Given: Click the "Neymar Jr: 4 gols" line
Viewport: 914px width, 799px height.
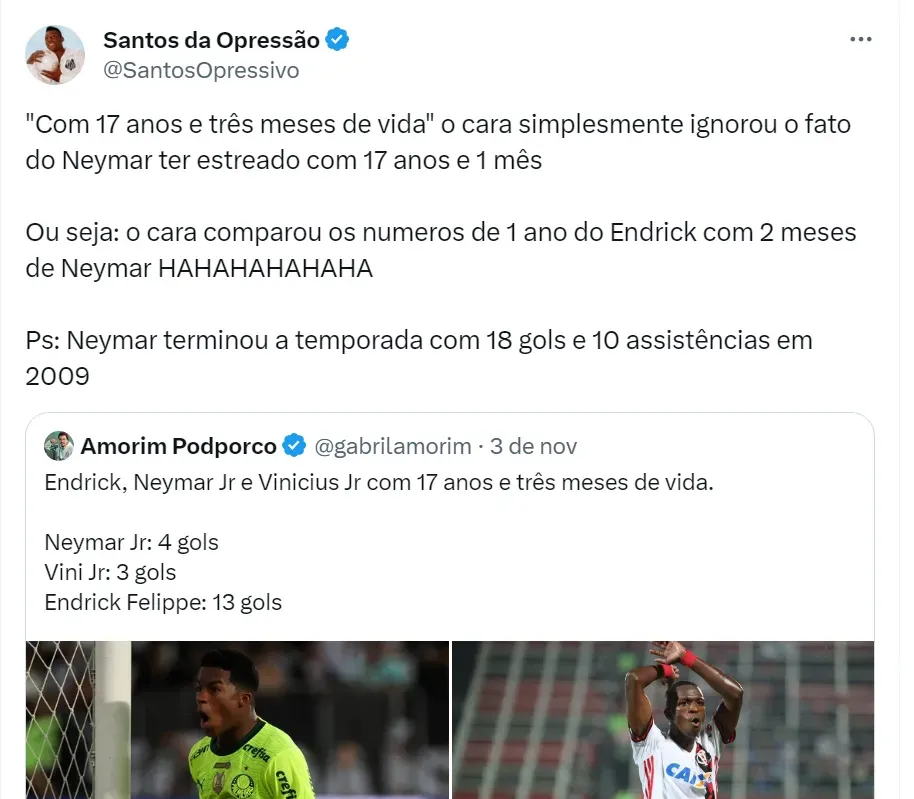Looking at the screenshot, I should (x=132, y=543).
